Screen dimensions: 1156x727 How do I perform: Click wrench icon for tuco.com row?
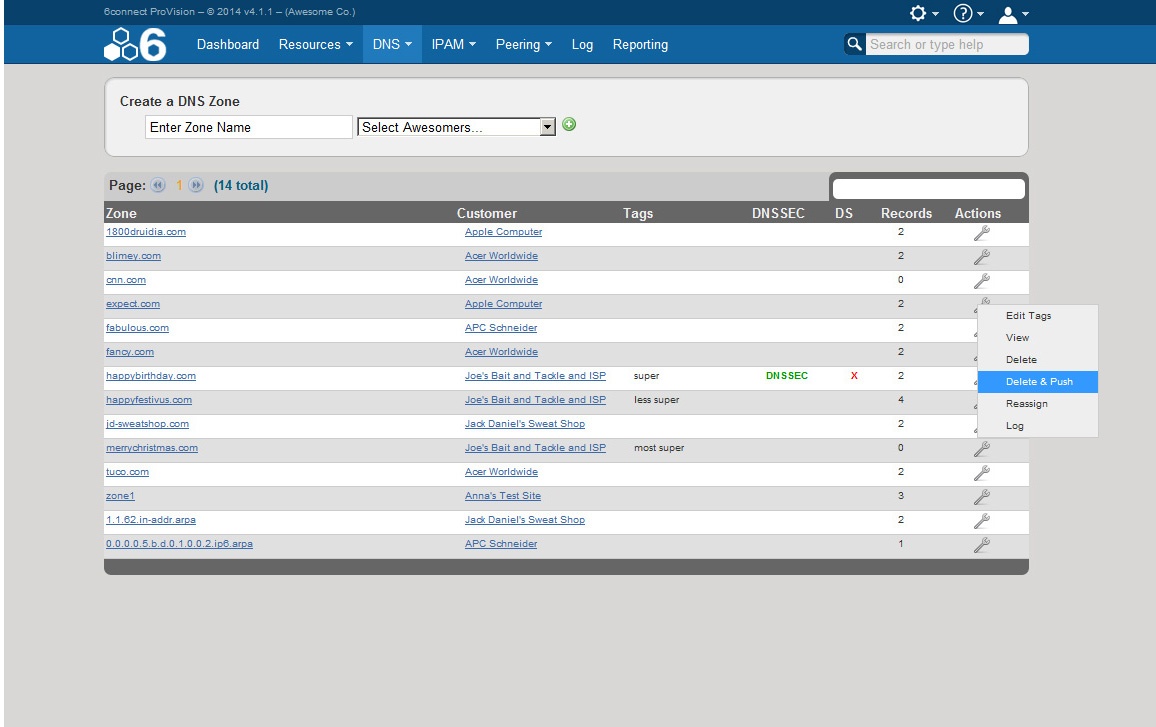(x=981, y=473)
